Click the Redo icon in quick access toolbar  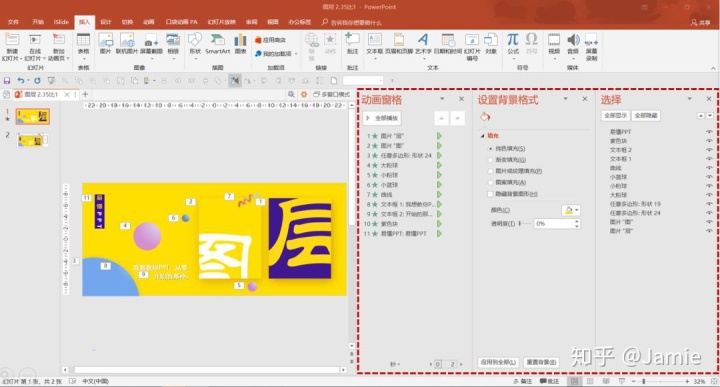pyautogui.click(x=38, y=81)
